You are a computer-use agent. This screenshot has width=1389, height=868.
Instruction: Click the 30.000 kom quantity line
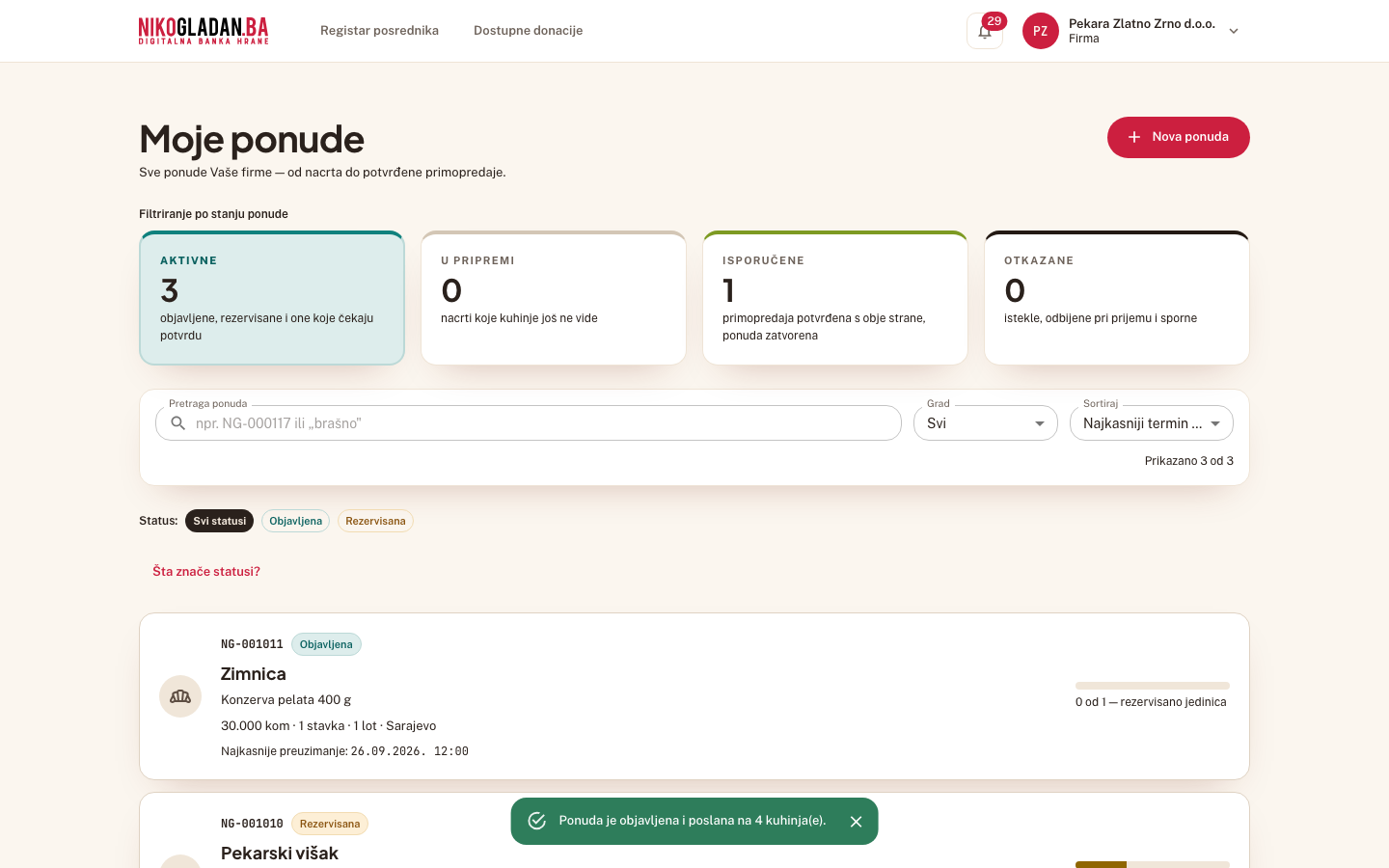click(329, 726)
